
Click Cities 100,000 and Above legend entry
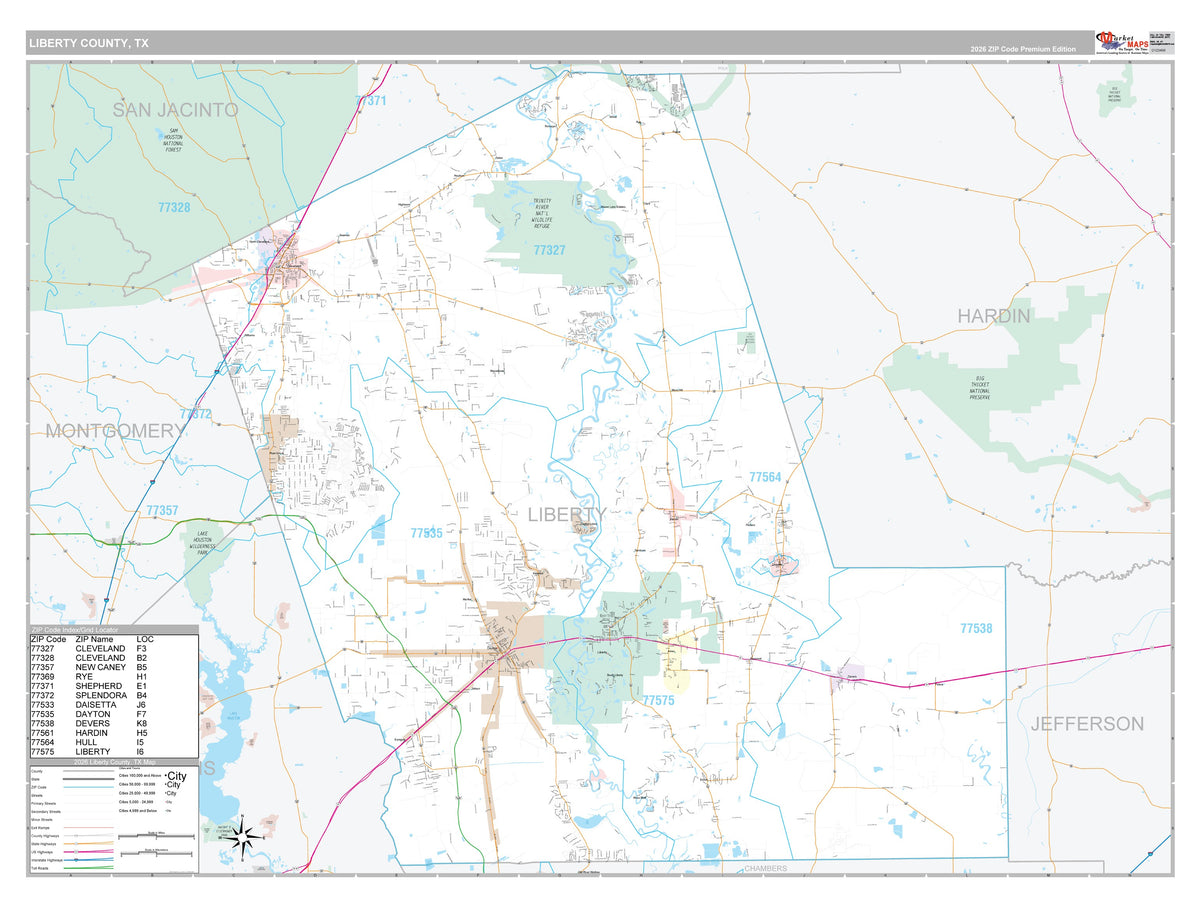[x=153, y=776]
